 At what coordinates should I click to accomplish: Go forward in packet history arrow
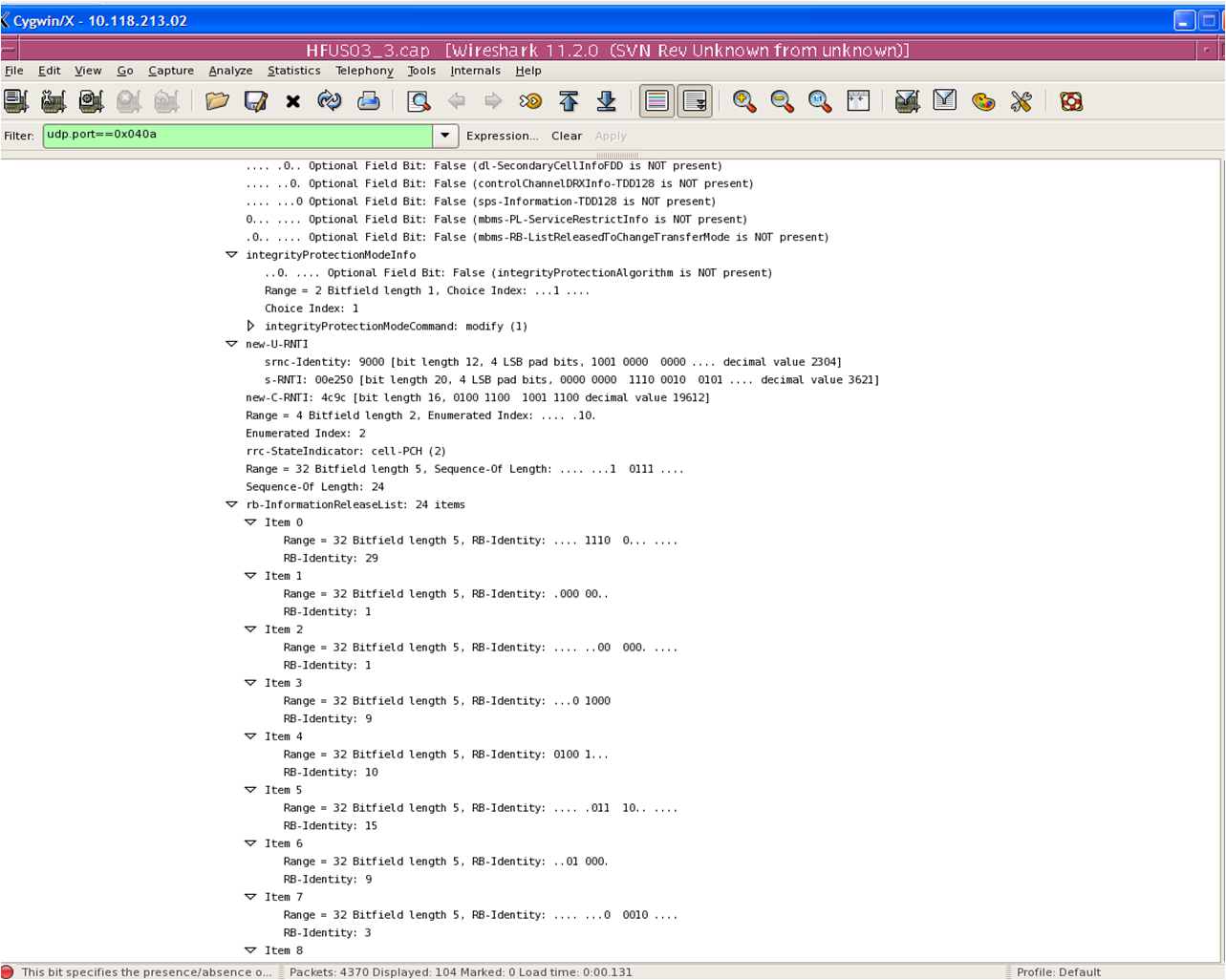pyautogui.click(x=493, y=101)
